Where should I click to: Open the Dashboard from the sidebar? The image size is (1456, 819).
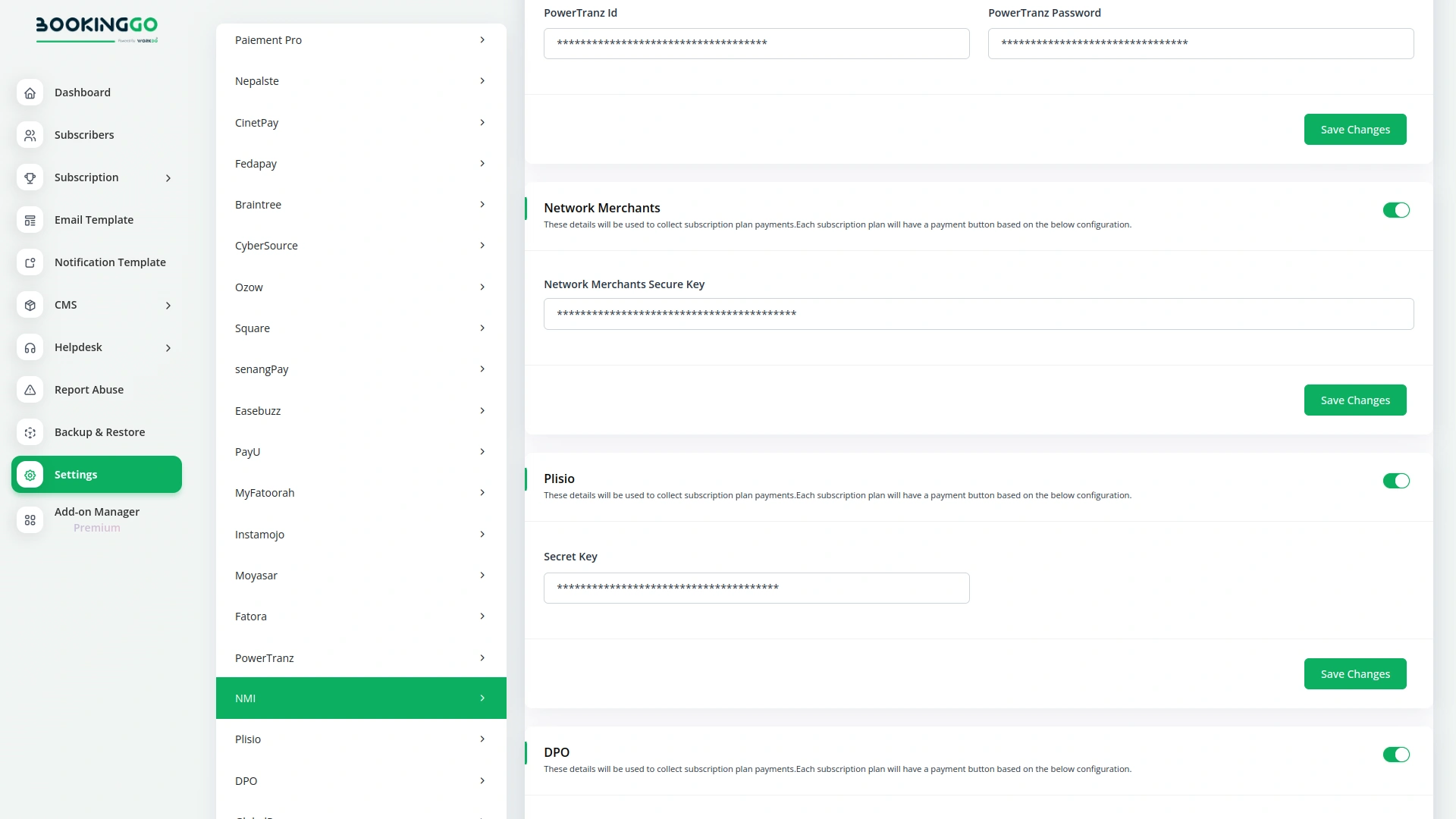click(83, 92)
